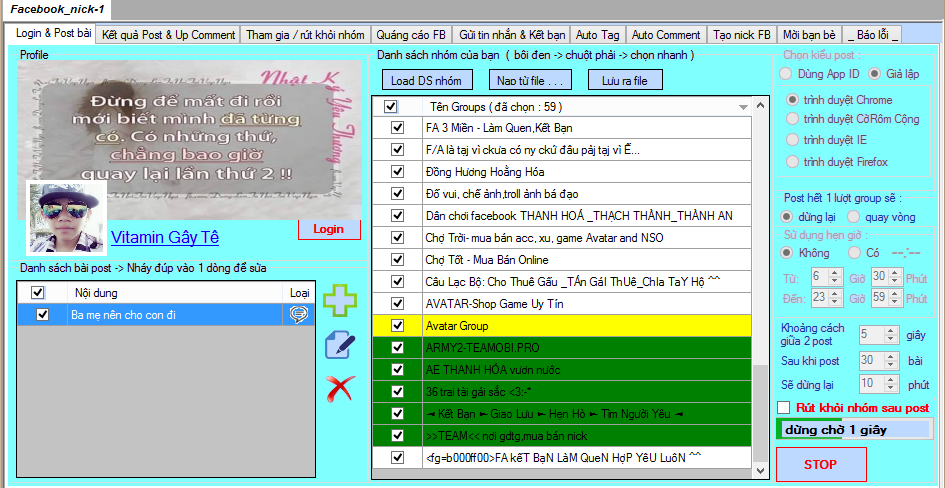
Task: Select Đố vui, chế ảnh,troll ảnh bá đạo row
Action: 562,194
